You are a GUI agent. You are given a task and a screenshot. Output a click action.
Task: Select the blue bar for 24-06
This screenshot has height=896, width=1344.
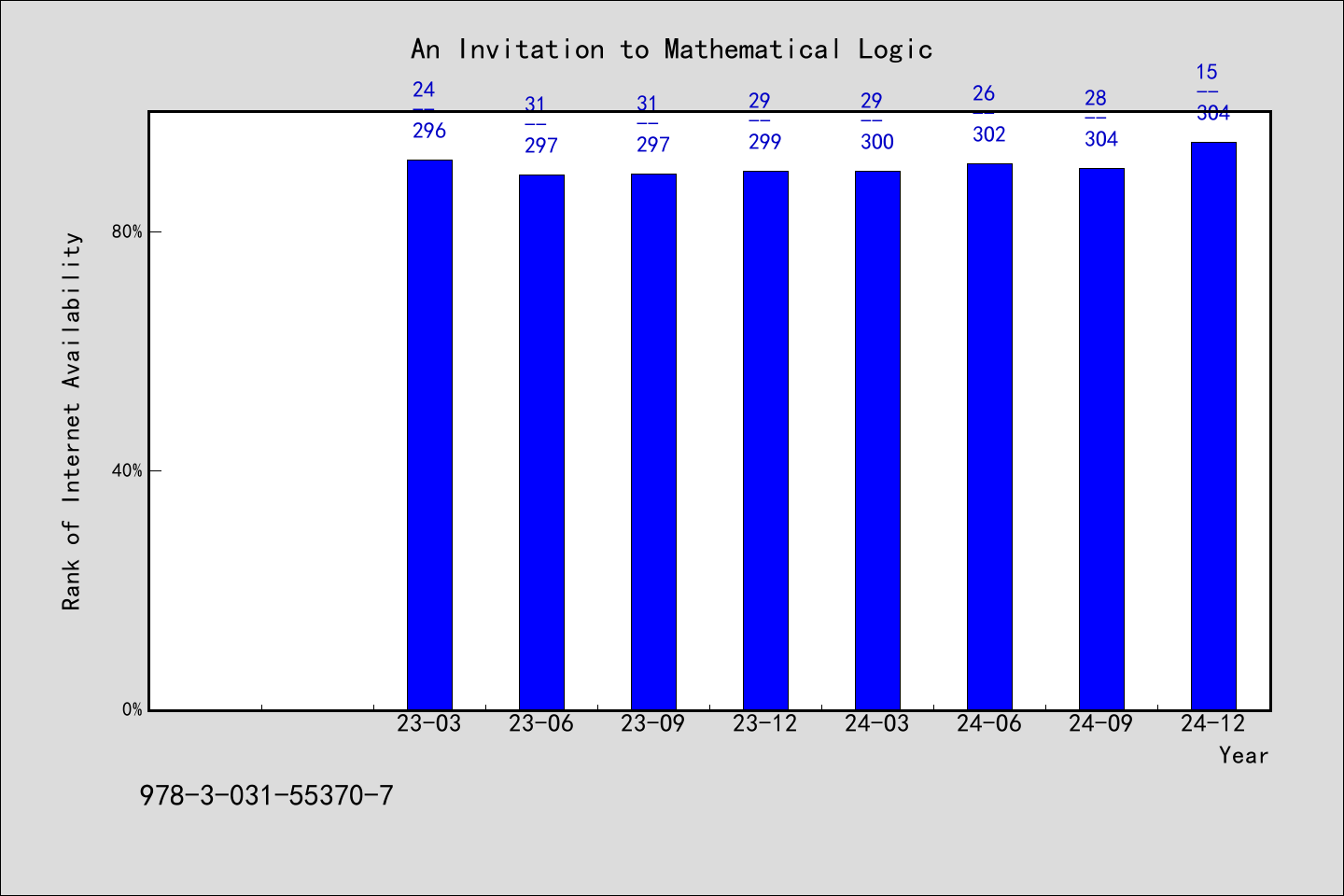point(989,437)
